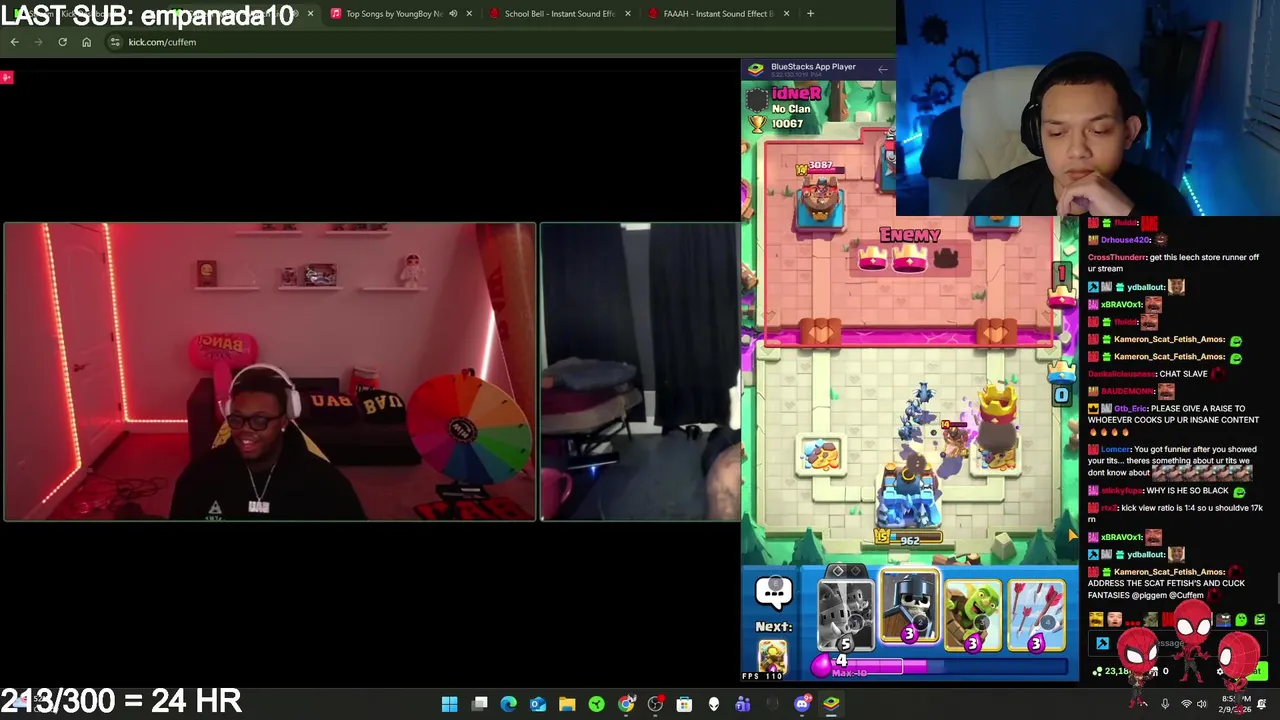The image size is (1280, 720).
Task: Click the Gtb_Eric username in chat
Action: click(x=1132, y=408)
